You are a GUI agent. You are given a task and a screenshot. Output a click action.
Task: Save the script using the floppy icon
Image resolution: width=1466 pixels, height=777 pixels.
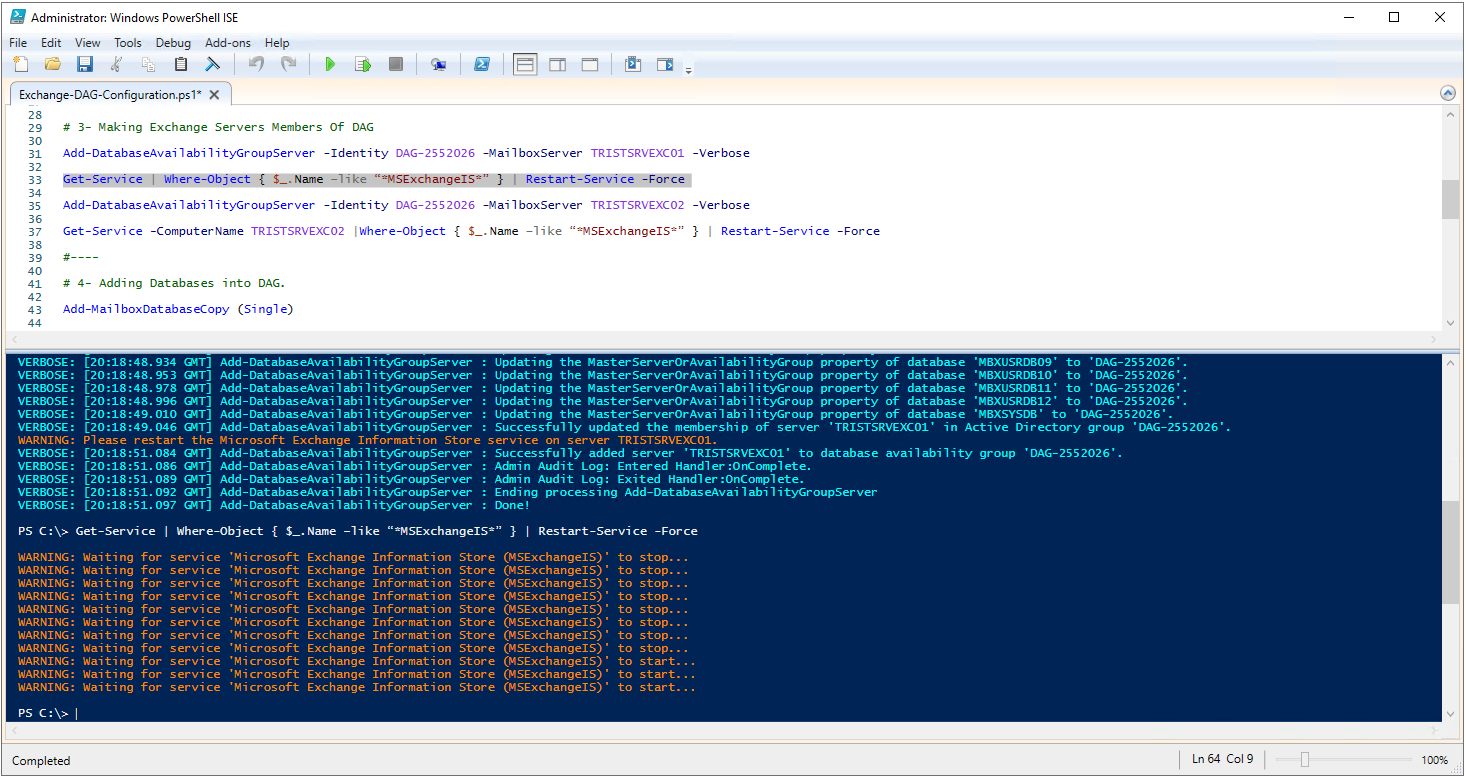pos(85,64)
